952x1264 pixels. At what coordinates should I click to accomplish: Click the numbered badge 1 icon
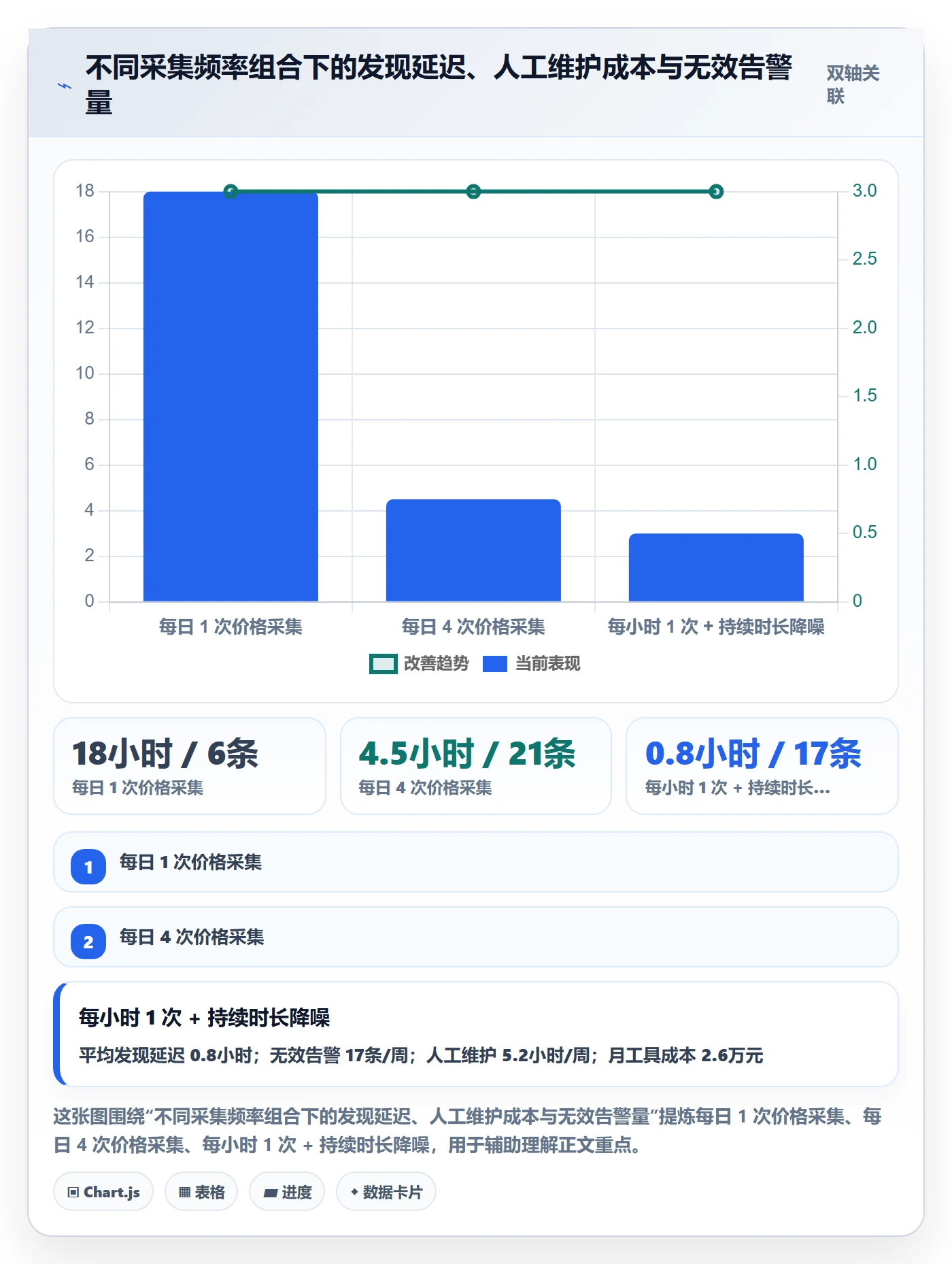(x=88, y=867)
